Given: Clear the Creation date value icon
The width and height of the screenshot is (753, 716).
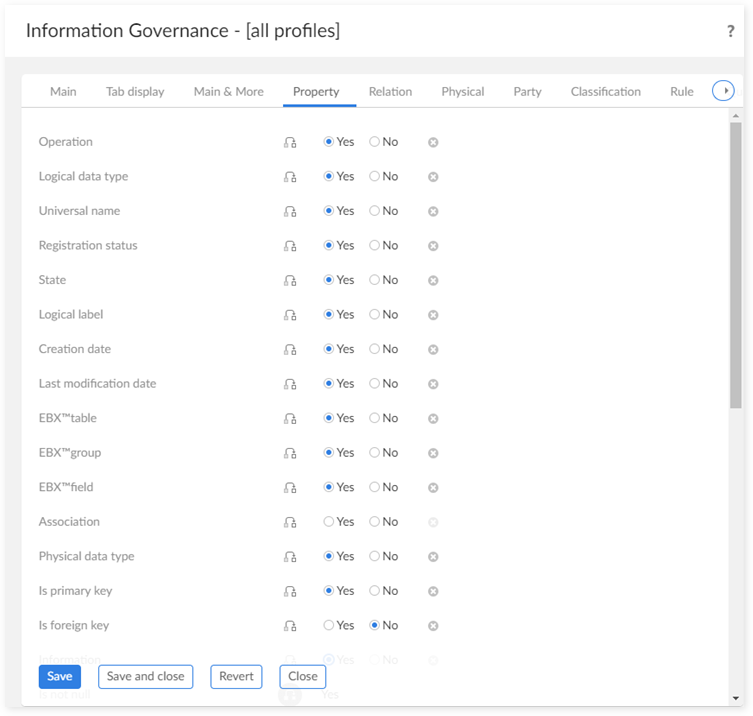Looking at the screenshot, I should [433, 349].
